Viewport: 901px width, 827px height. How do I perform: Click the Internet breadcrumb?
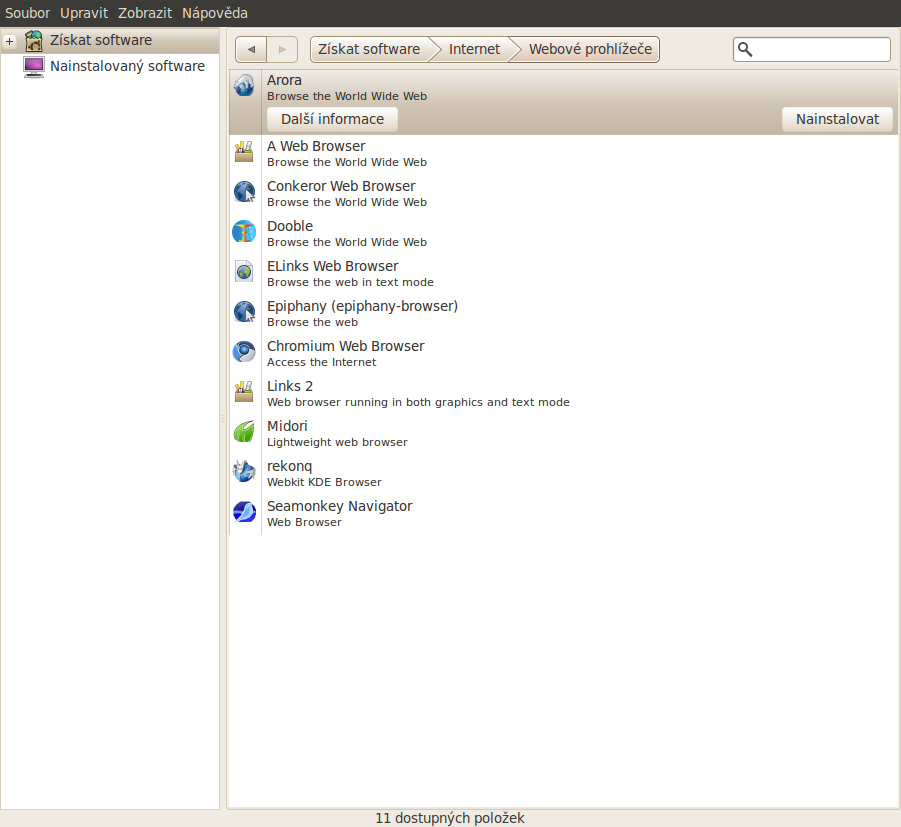474,49
